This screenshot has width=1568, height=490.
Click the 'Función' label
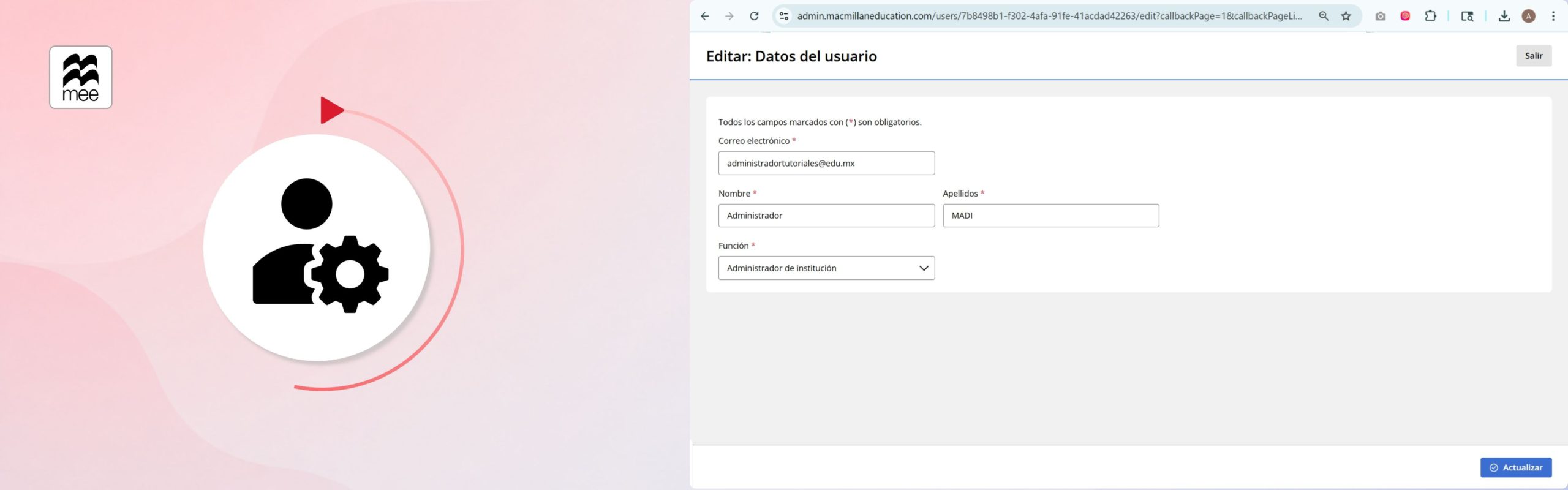click(x=733, y=246)
